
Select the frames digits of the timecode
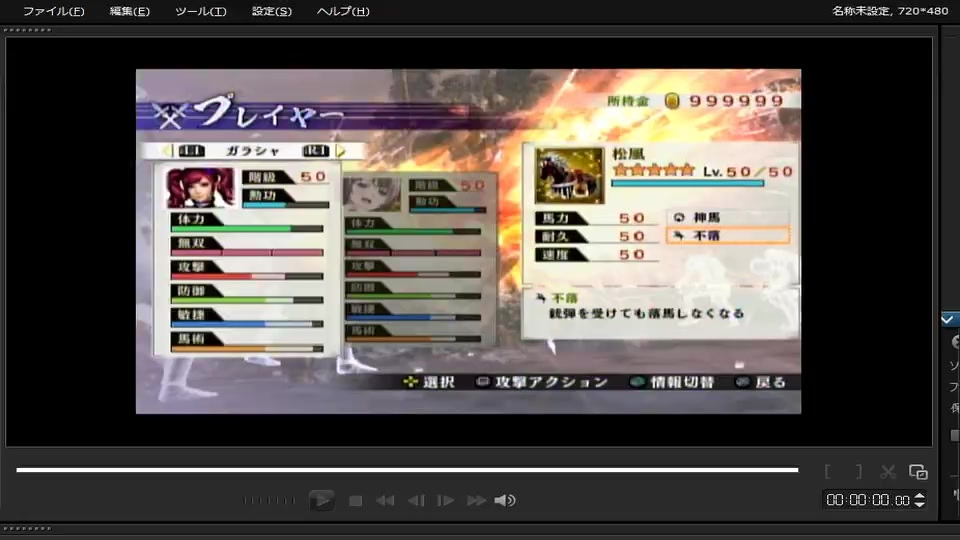click(x=902, y=501)
